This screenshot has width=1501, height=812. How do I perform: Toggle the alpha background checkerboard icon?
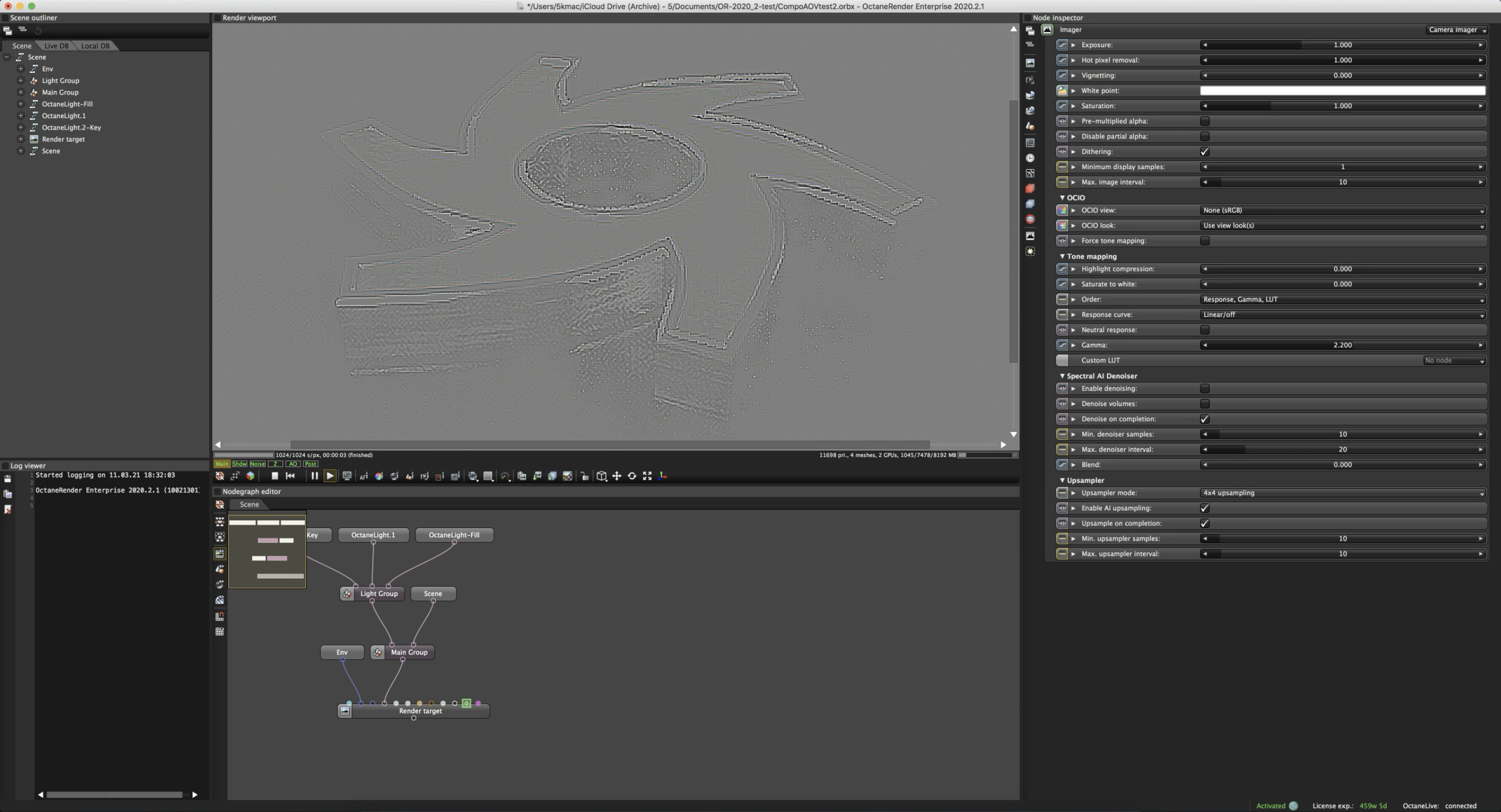tap(568, 476)
